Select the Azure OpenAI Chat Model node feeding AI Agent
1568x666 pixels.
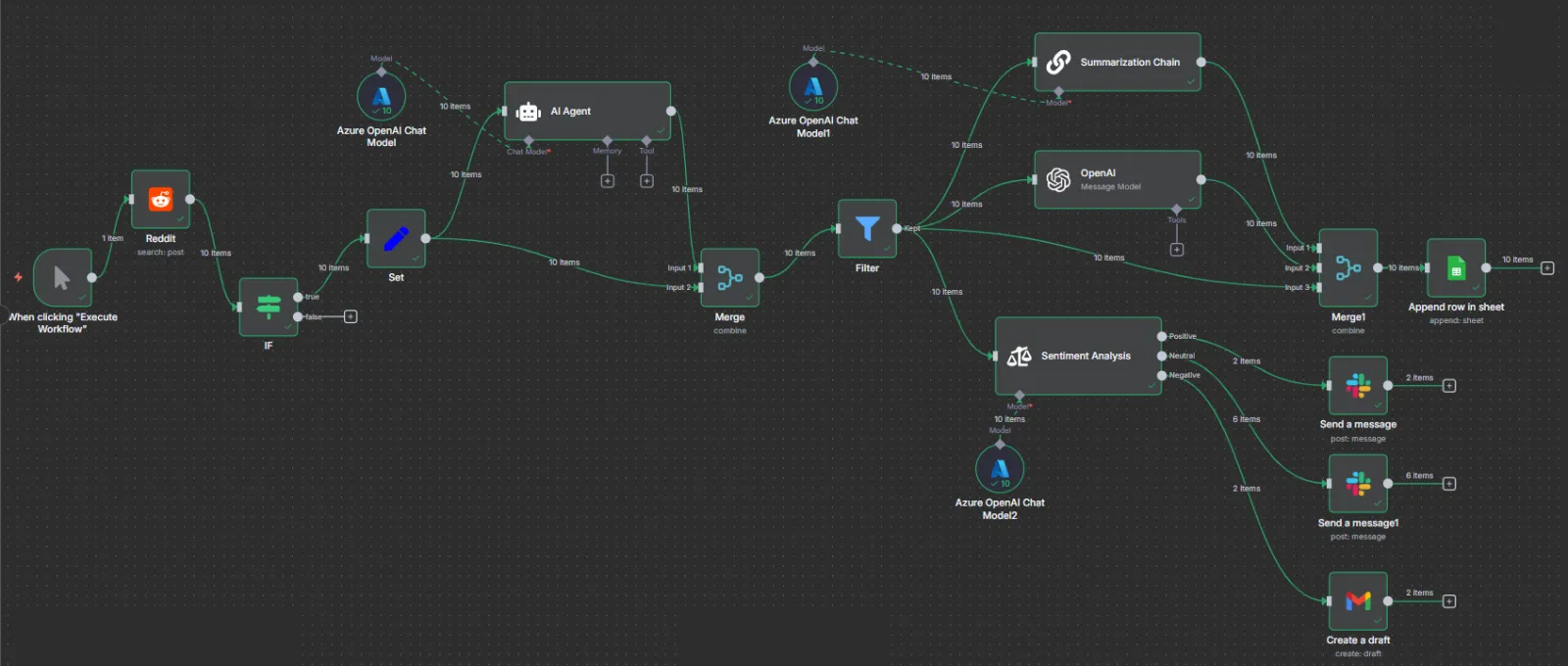(381, 97)
